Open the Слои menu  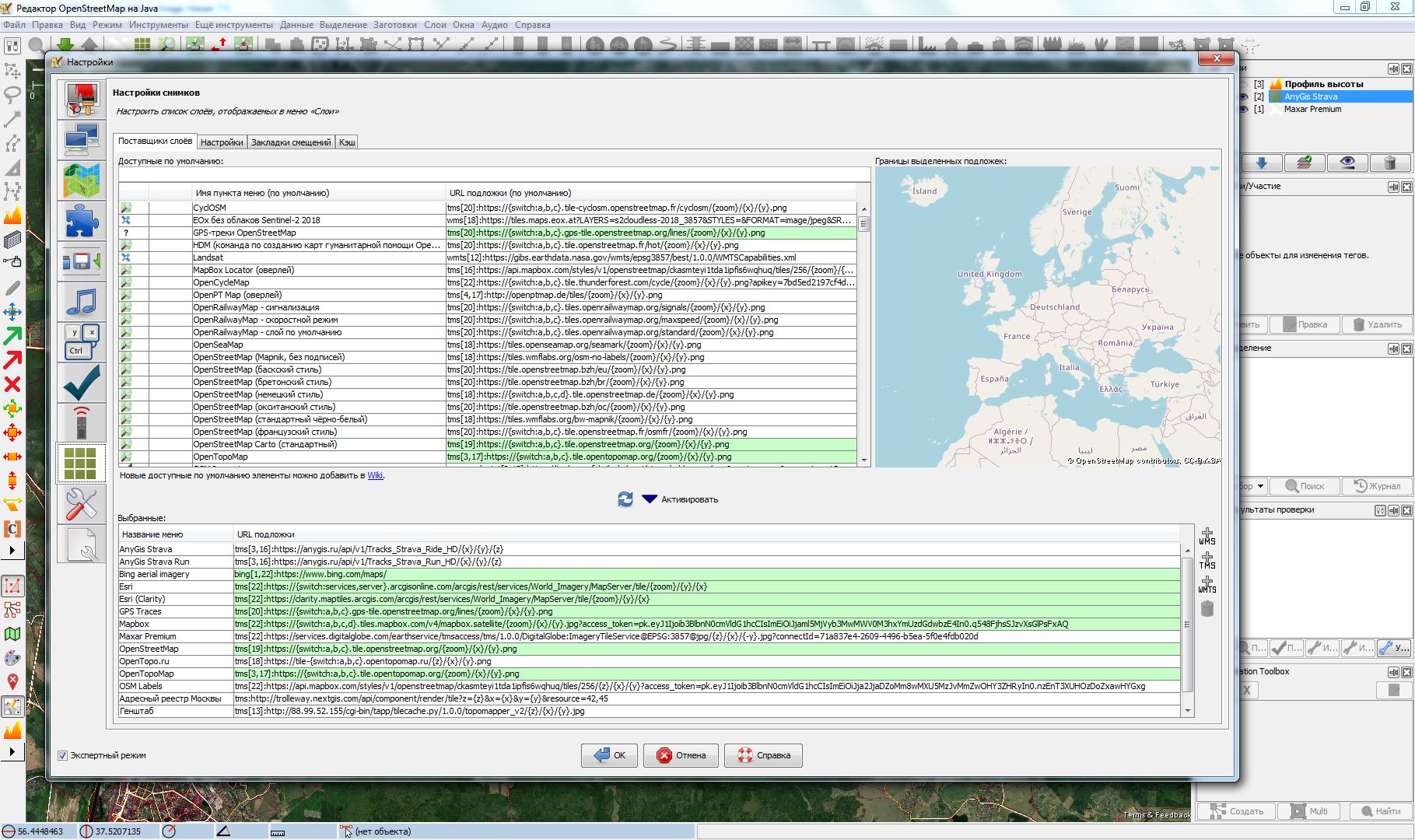point(435,25)
